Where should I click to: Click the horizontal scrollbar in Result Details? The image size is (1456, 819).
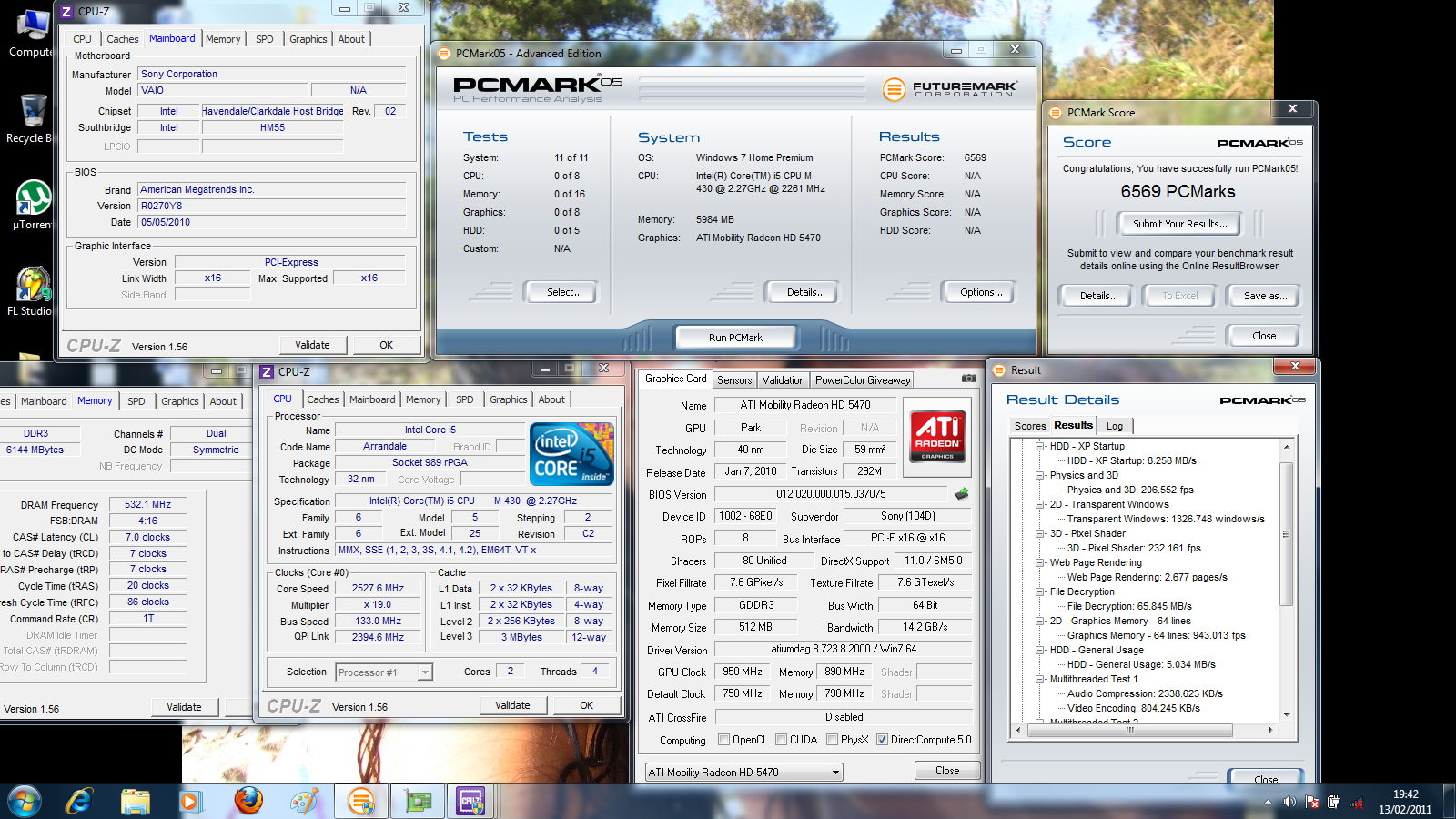1130,730
